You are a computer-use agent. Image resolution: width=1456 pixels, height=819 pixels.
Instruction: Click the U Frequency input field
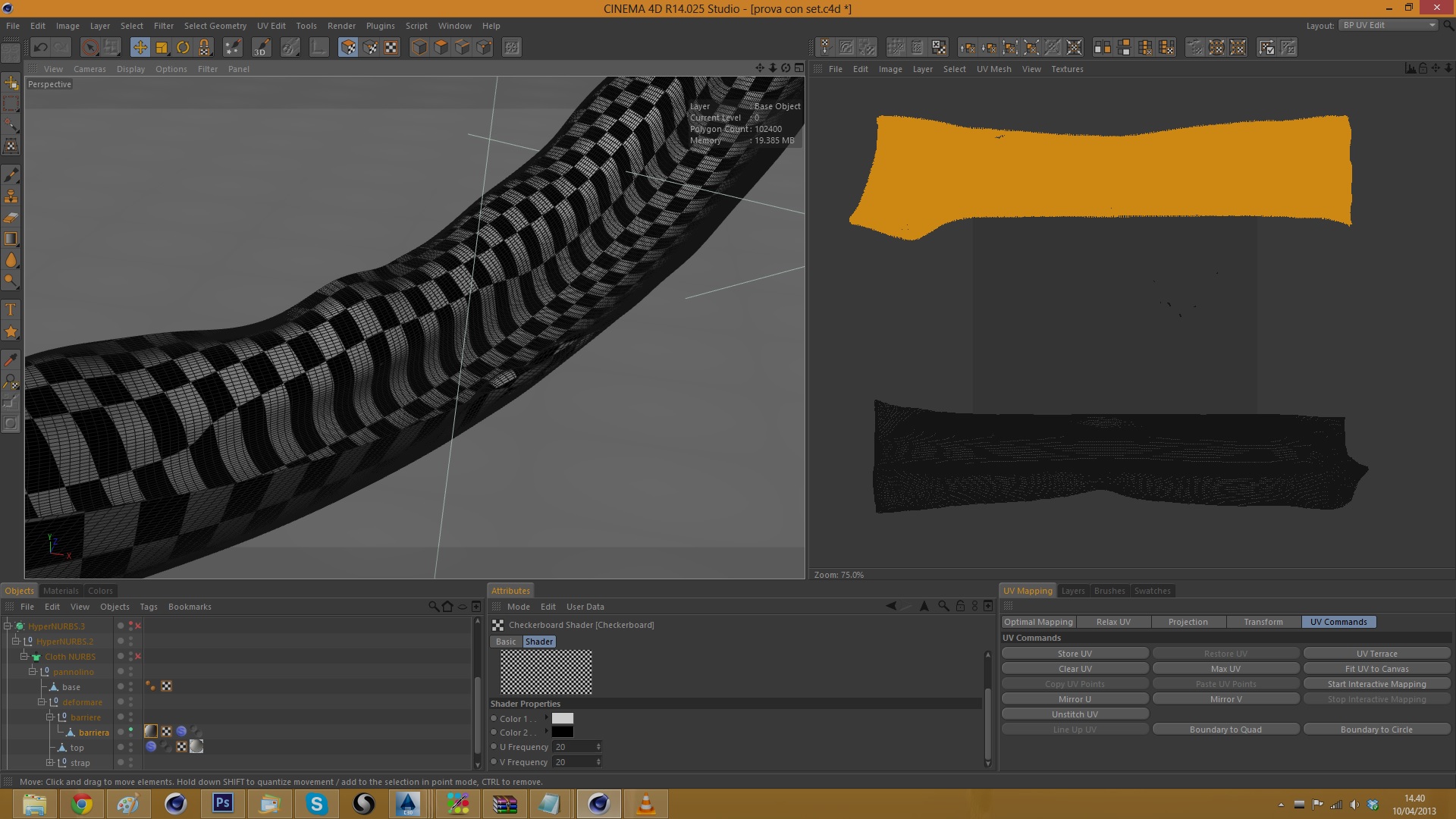tap(574, 747)
